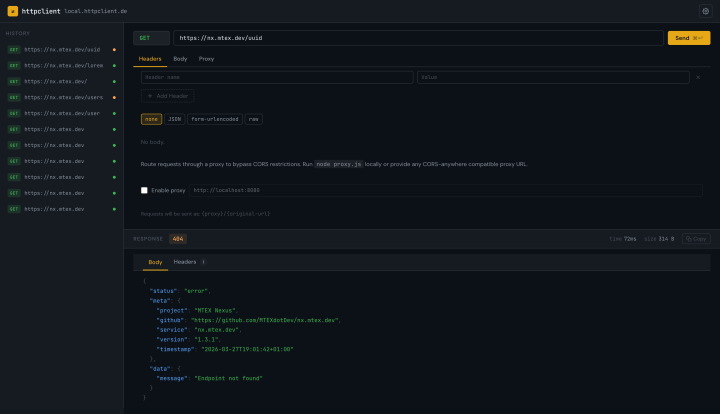Open the settings gear icon
The height and width of the screenshot is (414, 720).
(x=705, y=11)
